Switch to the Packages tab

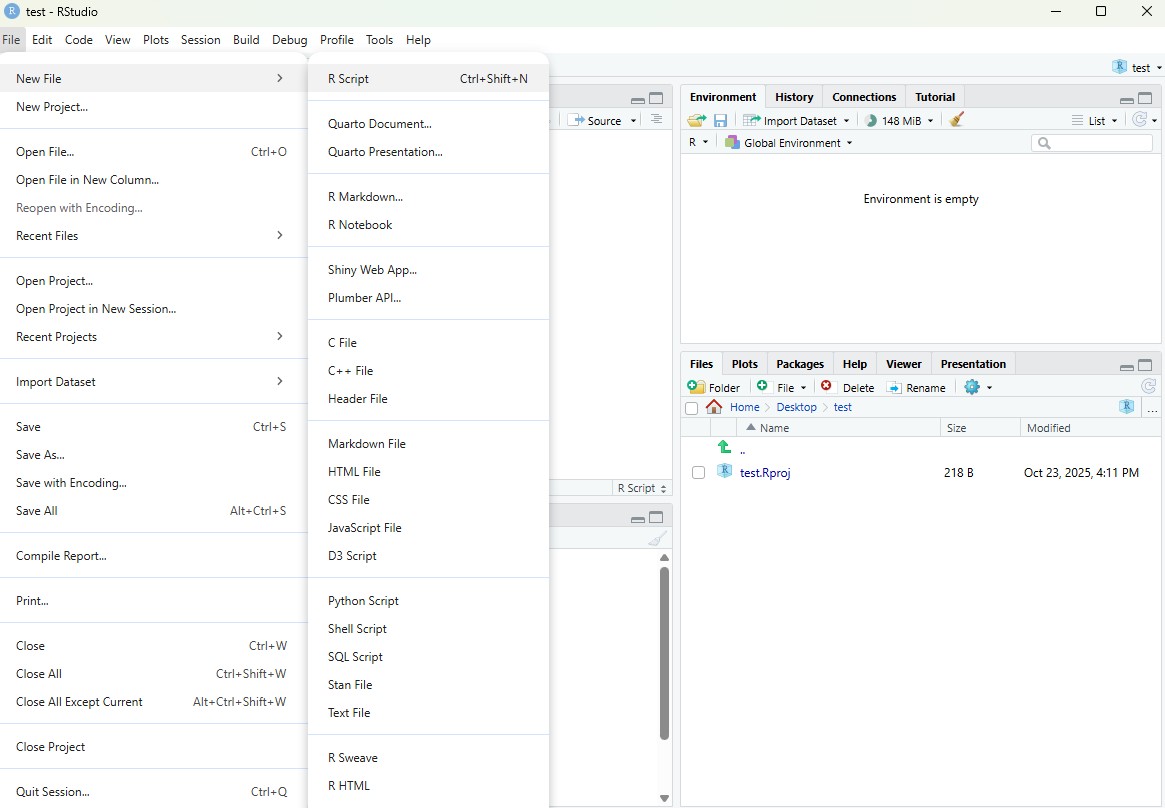[x=799, y=364]
